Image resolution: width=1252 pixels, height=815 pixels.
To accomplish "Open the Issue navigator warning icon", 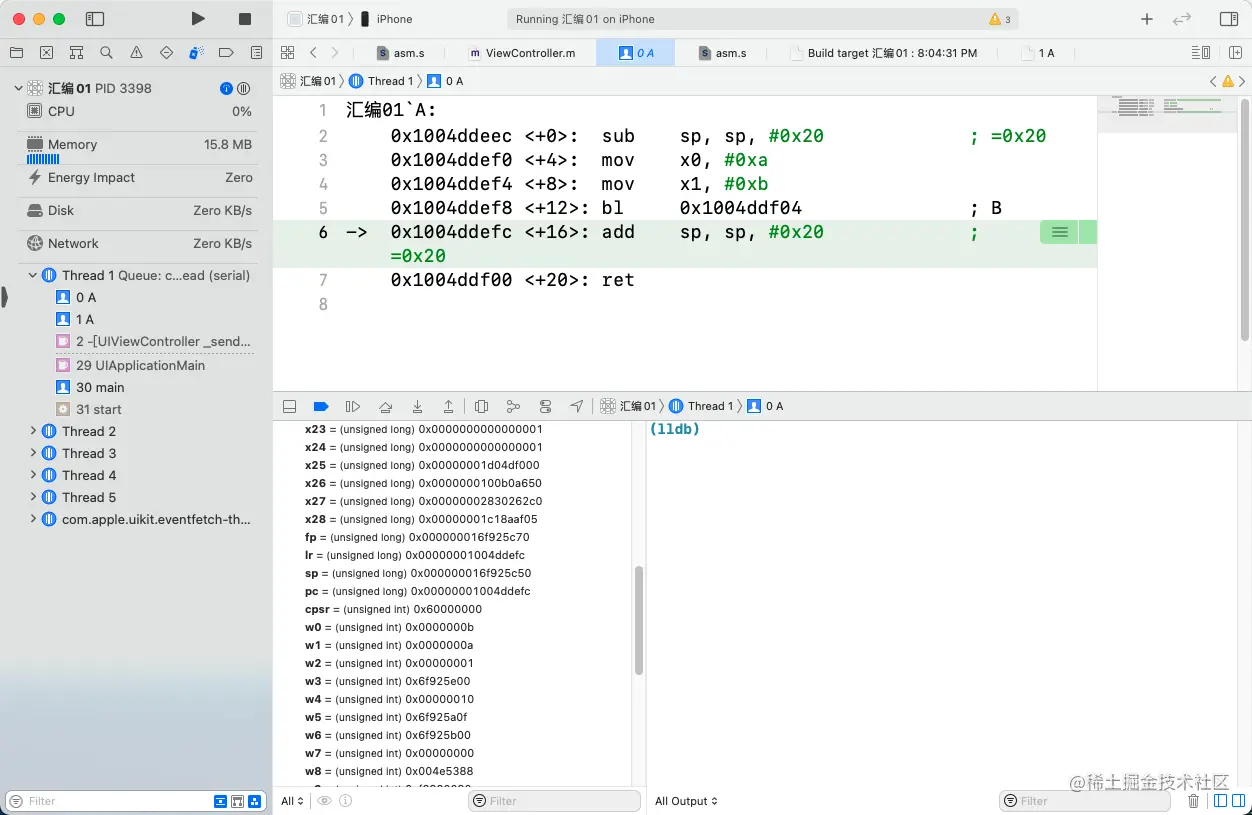I will pos(136,52).
